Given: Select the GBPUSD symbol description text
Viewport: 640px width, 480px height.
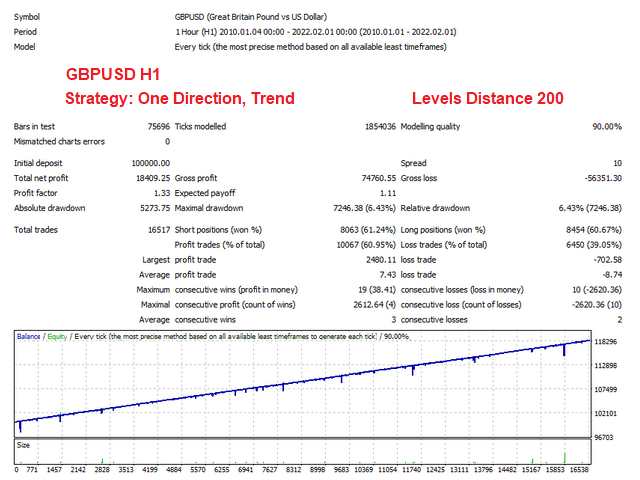Looking at the screenshot, I should coord(251,17).
